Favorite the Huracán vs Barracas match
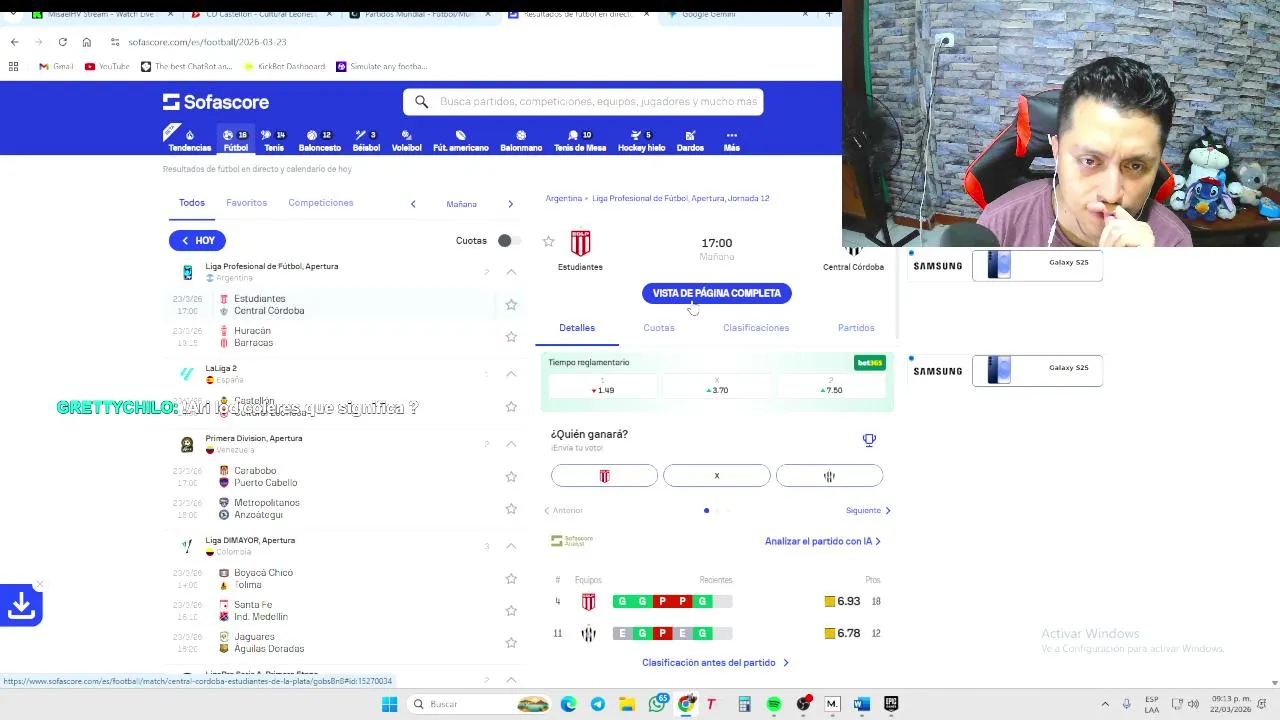Image resolution: width=1280 pixels, height=720 pixels. (511, 337)
